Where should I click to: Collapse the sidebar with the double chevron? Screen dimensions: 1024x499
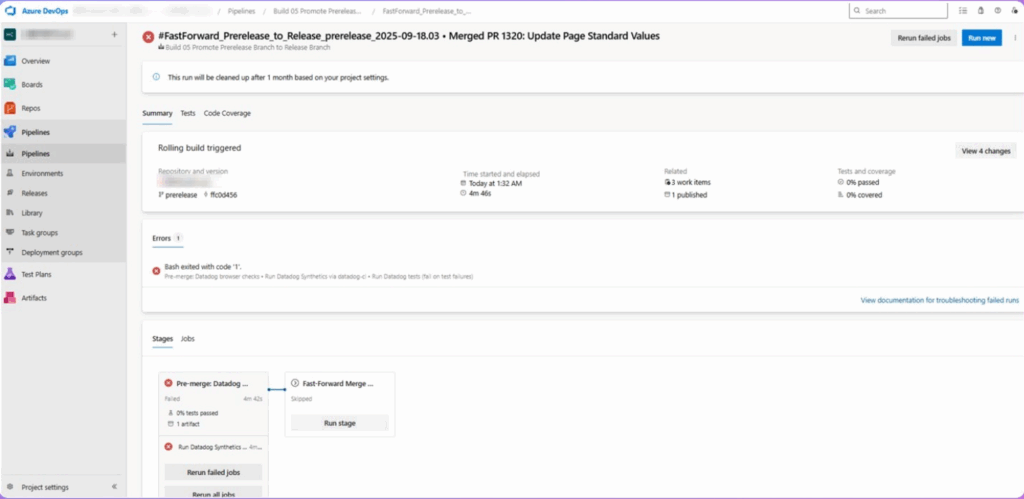[x=114, y=487]
